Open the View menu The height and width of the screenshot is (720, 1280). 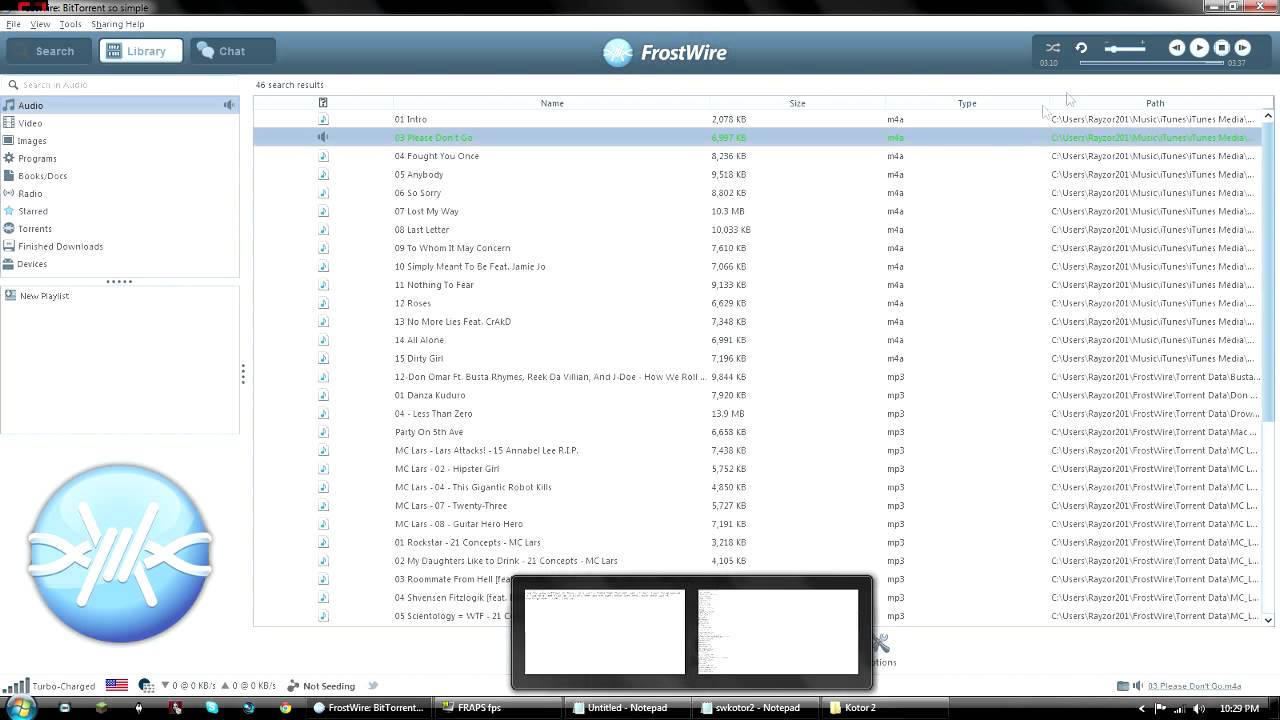click(x=40, y=24)
